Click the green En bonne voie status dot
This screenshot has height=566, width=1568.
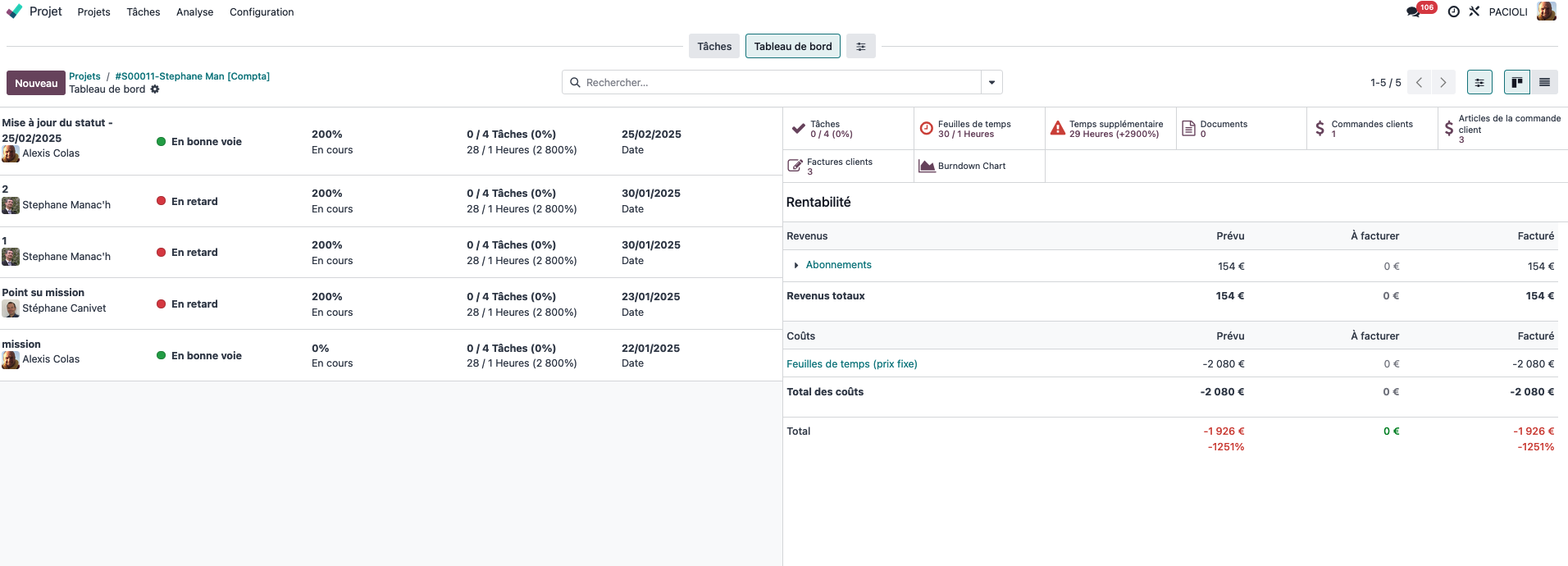(162, 142)
